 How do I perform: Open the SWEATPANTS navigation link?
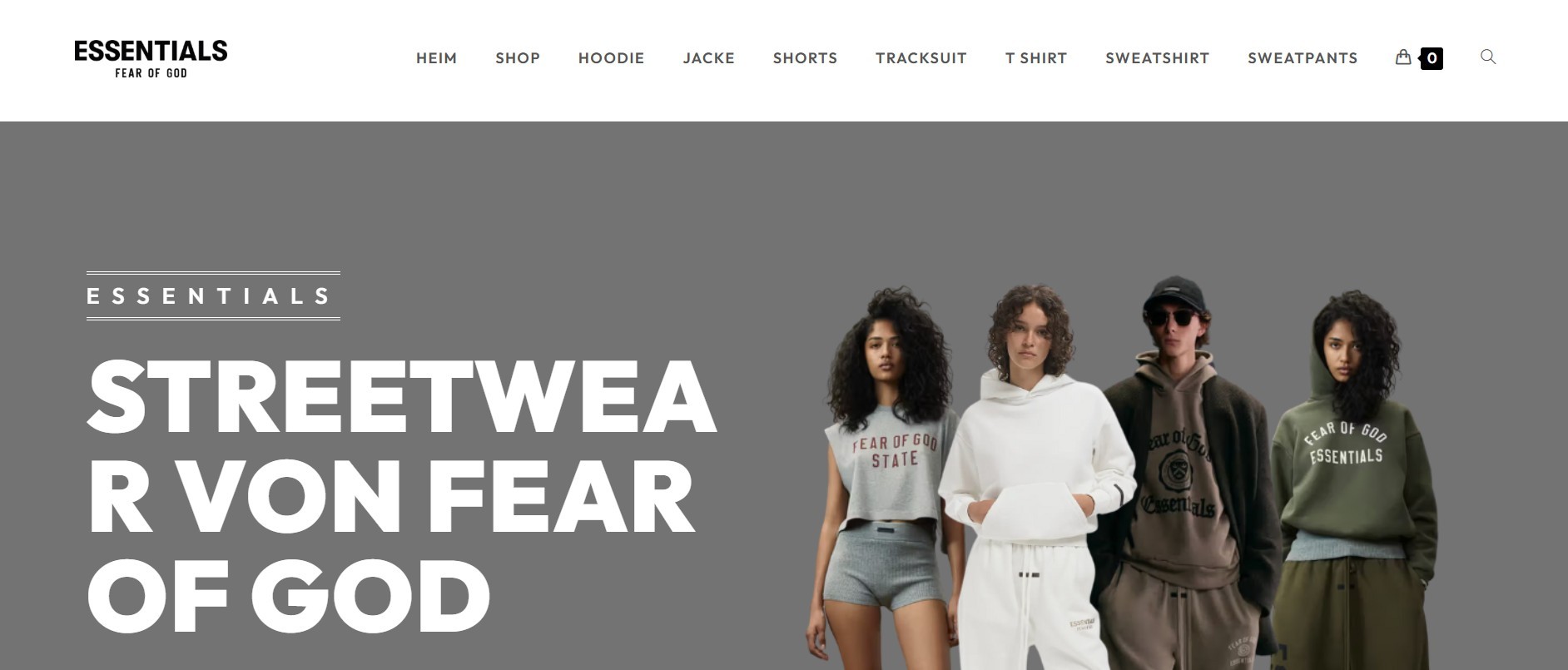1303,58
